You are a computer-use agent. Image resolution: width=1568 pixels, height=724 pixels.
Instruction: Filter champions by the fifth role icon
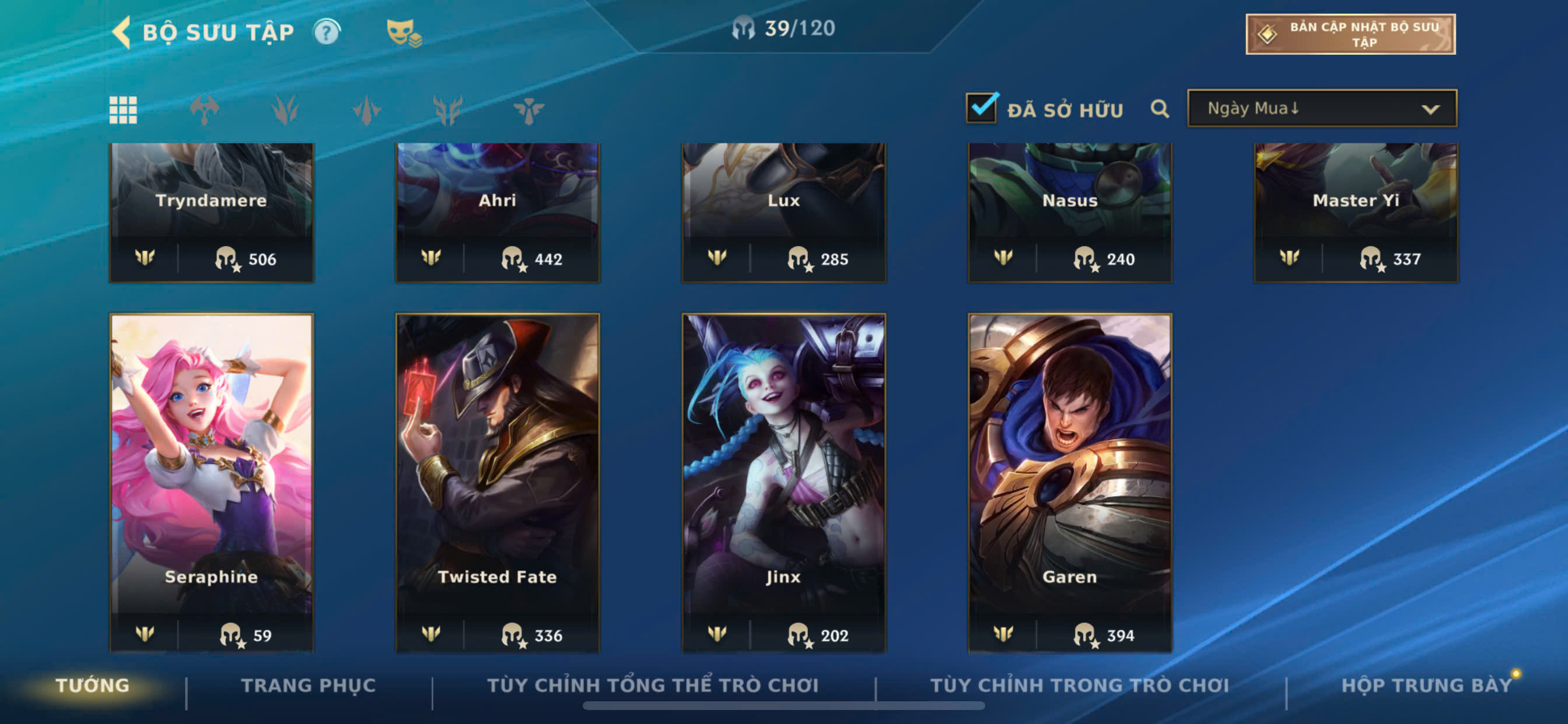coord(528,110)
